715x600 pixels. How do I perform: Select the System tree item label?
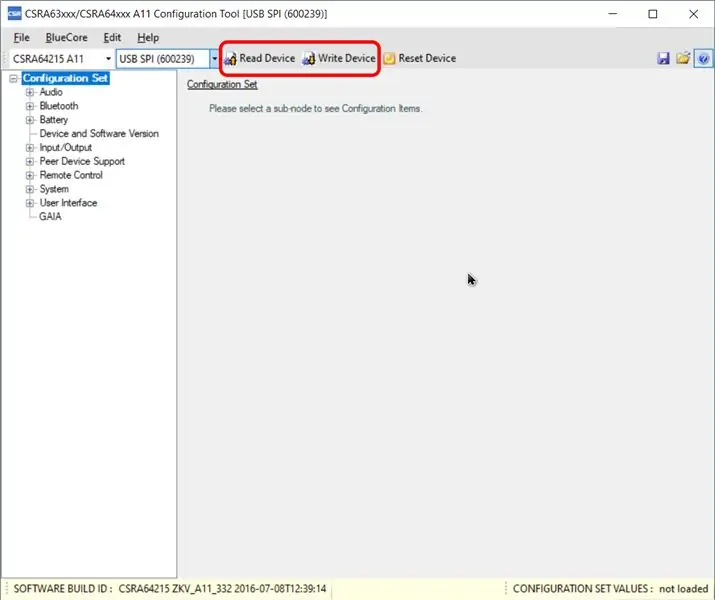click(54, 189)
